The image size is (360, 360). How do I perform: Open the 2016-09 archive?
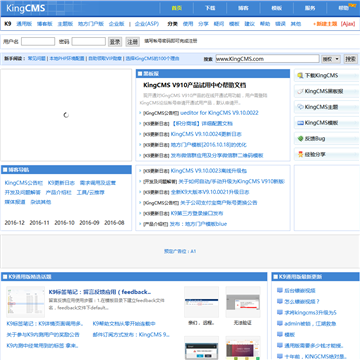coord(89,223)
